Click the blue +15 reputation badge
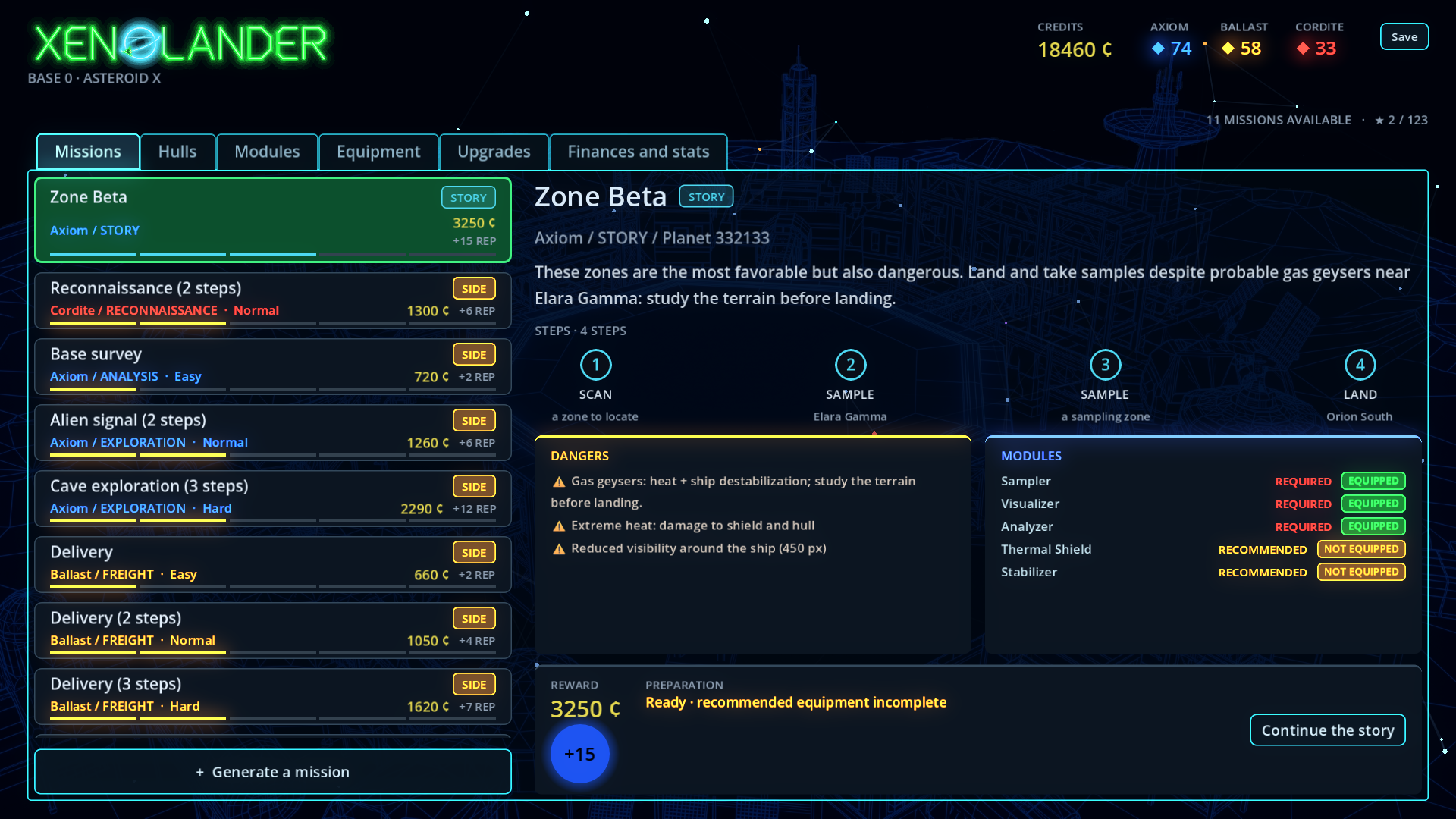 pyautogui.click(x=579, y=754)
